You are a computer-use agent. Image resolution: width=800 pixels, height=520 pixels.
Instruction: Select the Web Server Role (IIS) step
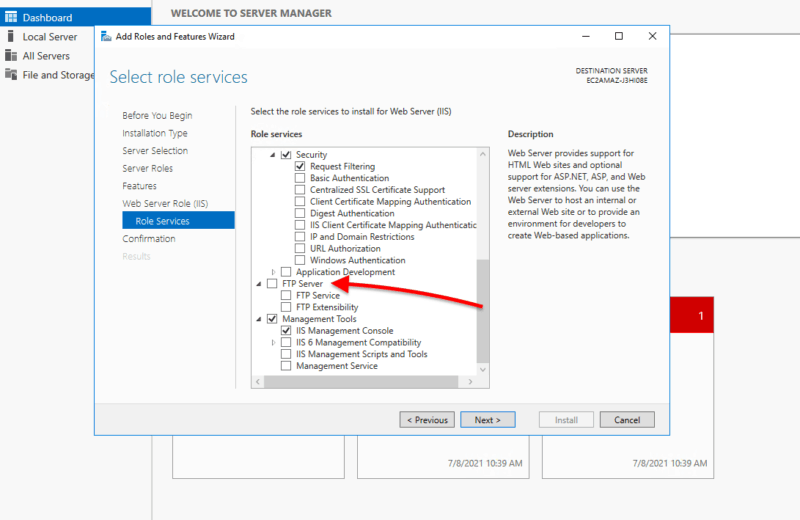(165, 204)
